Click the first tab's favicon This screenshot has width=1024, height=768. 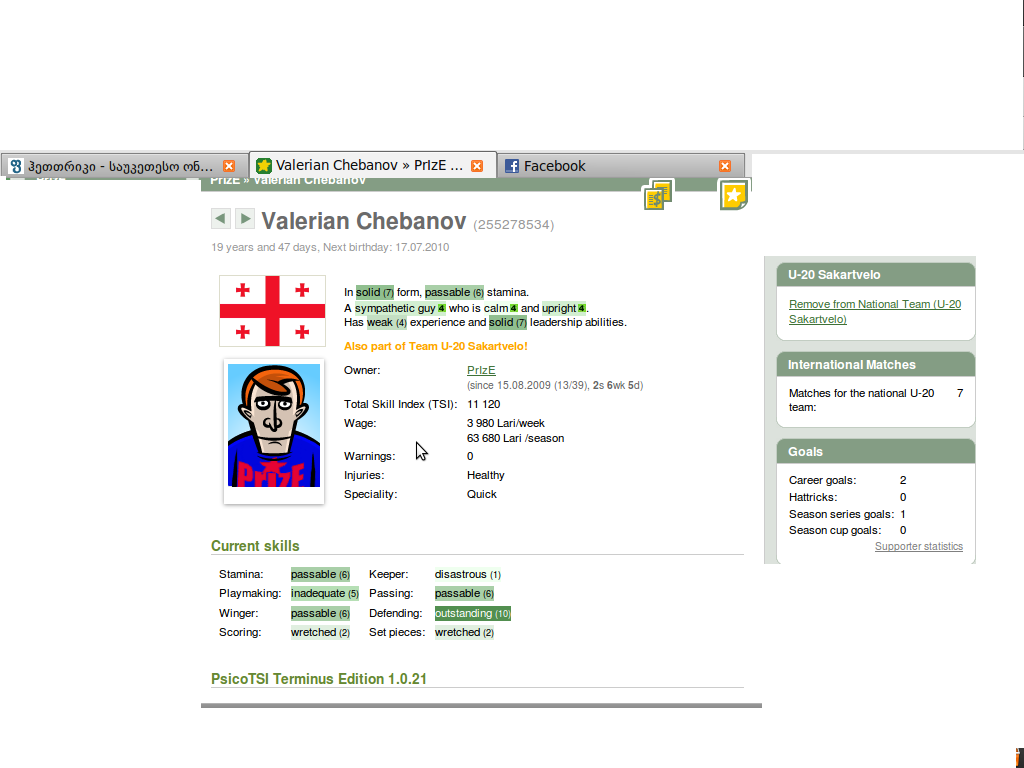coord(16,166)
